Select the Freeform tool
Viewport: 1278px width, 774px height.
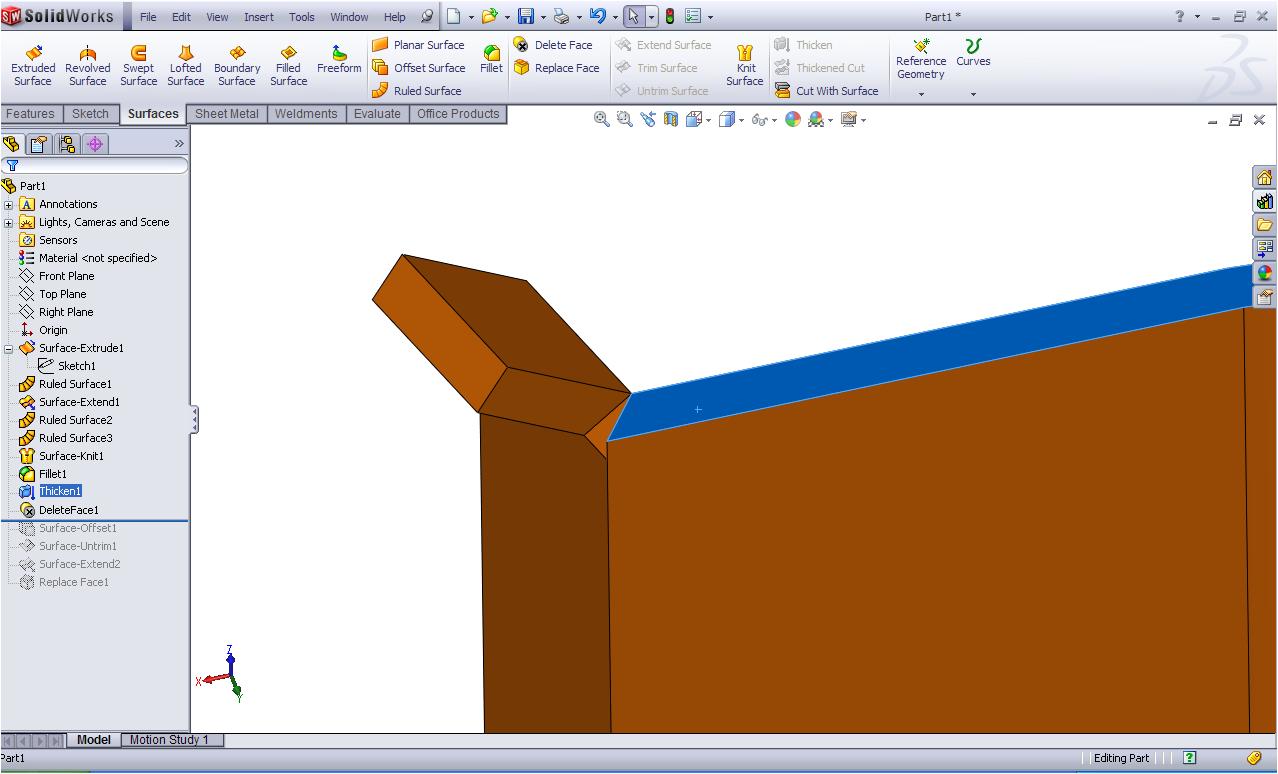339,60
